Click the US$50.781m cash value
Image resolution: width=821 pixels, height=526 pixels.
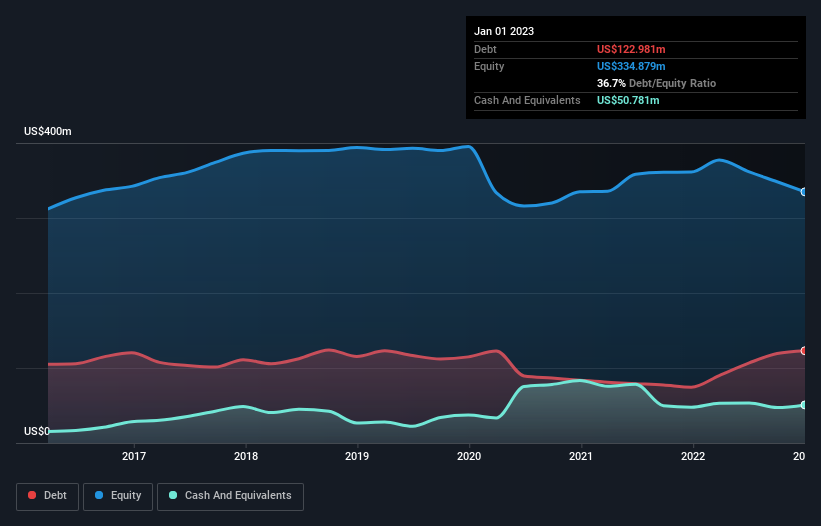click(x=628, y=100)
